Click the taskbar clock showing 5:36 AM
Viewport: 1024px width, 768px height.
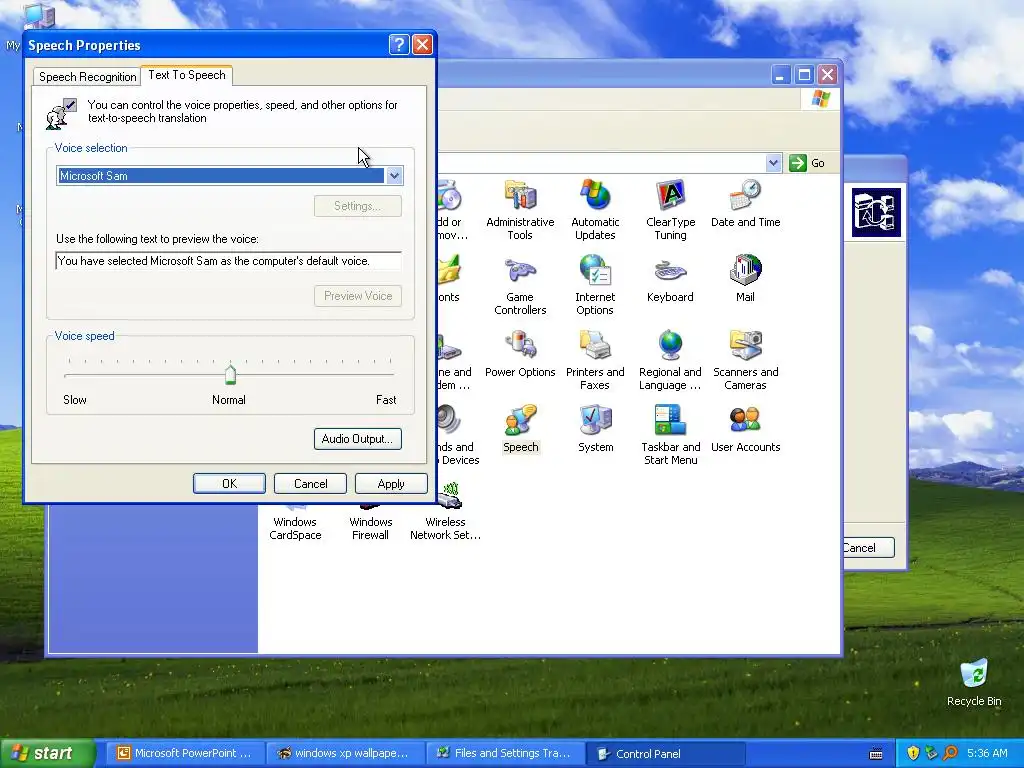coord(987,753)
